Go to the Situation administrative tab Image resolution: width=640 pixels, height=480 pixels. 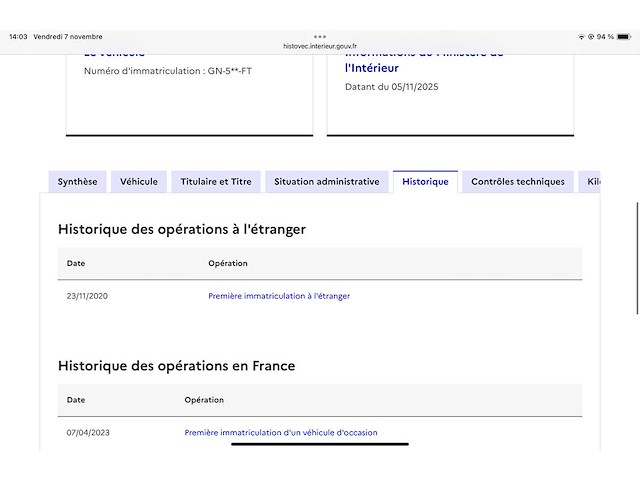tap(327, 182)
